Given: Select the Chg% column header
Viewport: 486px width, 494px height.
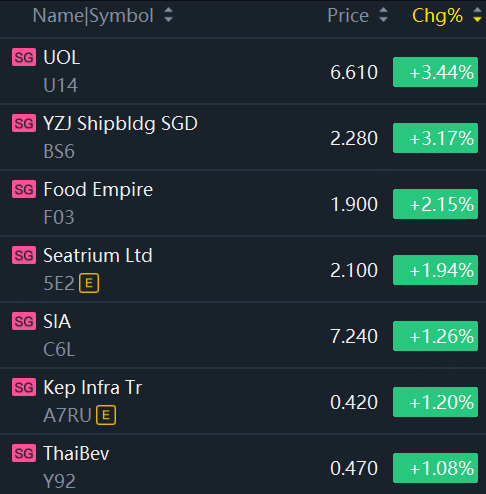Looking at the screenshot, I should point(437,16).
